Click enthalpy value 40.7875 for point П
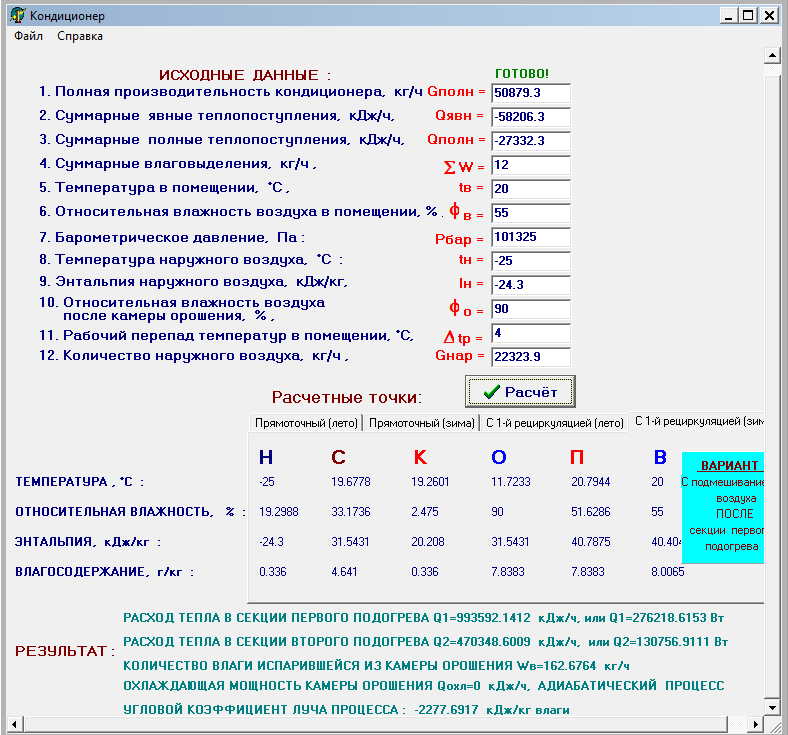 (590, 542)
